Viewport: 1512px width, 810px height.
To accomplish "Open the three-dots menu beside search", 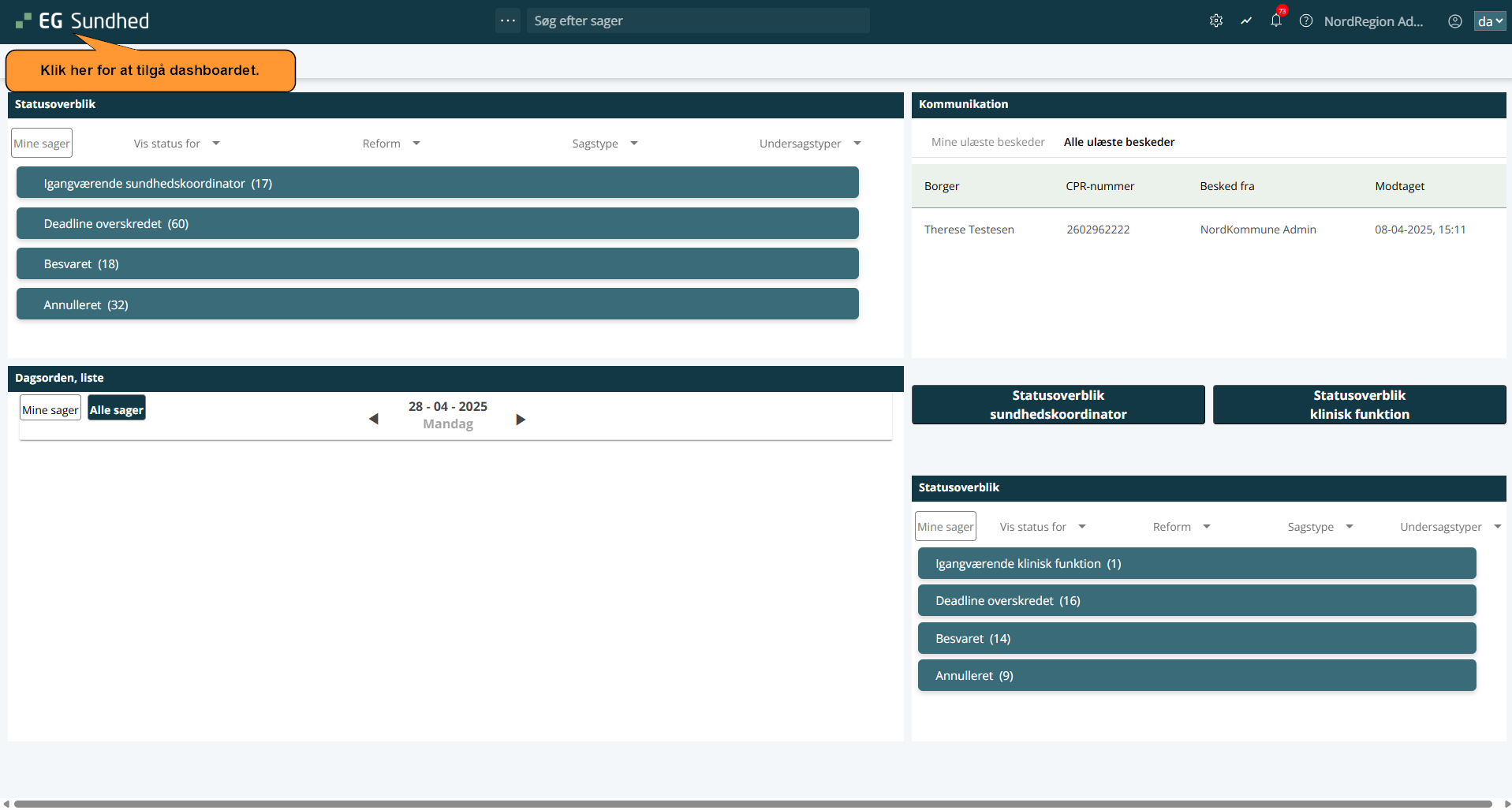I will [x=507, y=21].
